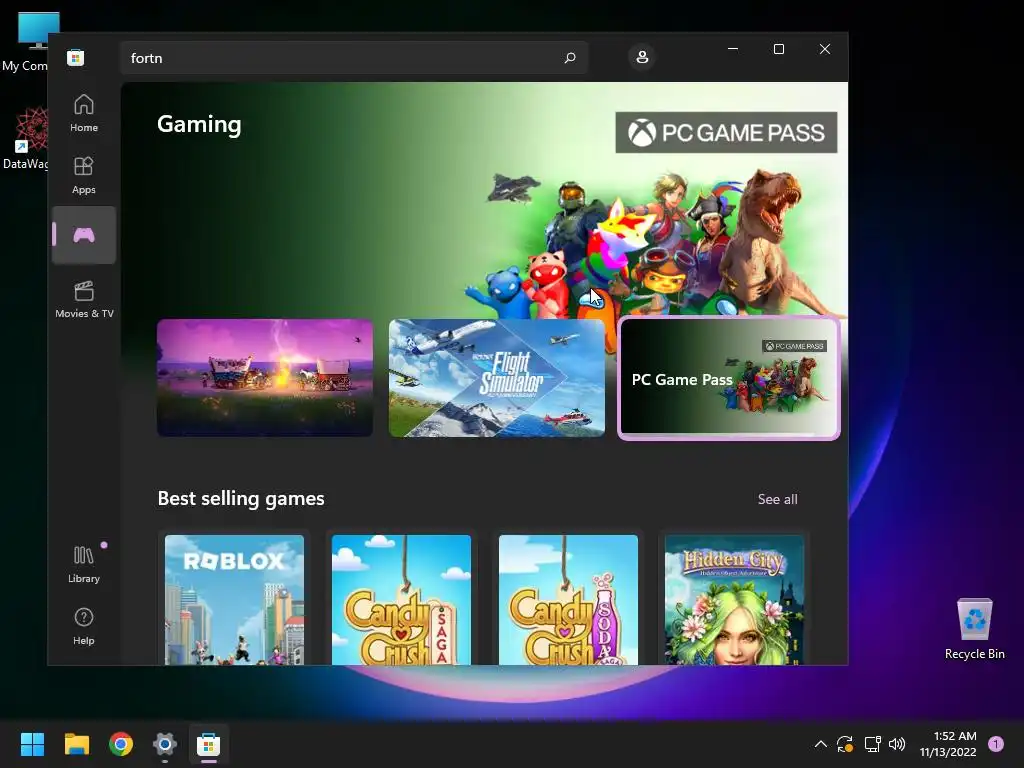Minimize the Microsoft Store window

733,49
